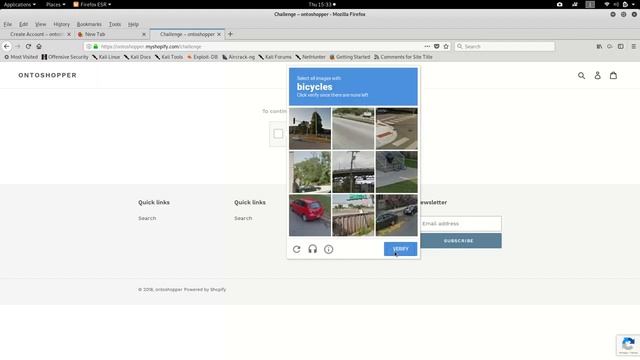The height and width of the screenshot is (360, 640).
Task: Toggle the sidebar view icon
Action: coord(620,47)
